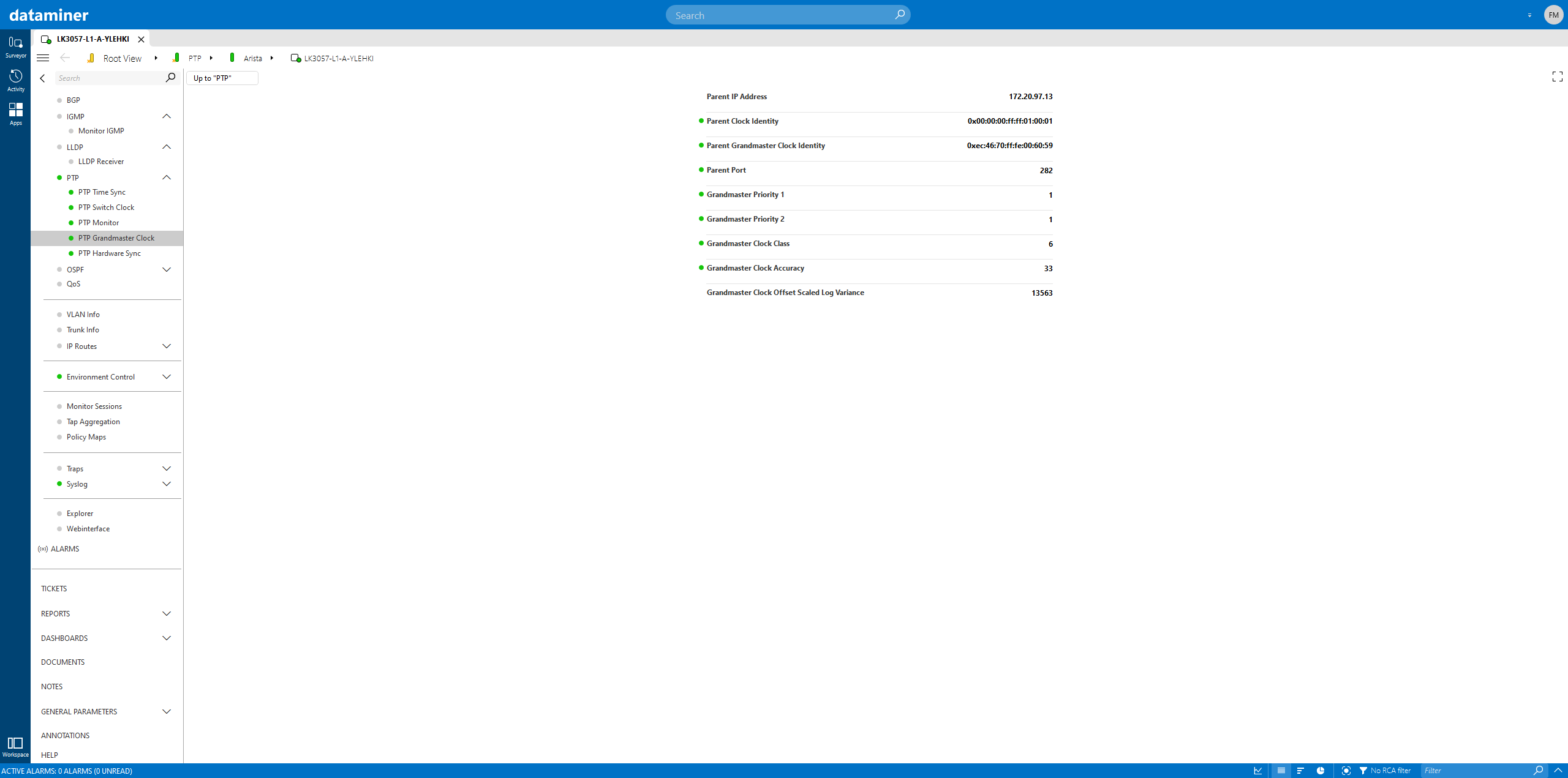The image size is (1568, 778).
Task: Click the alarm filter magnifier icon in footer
Action: (x=1537, y=771)
